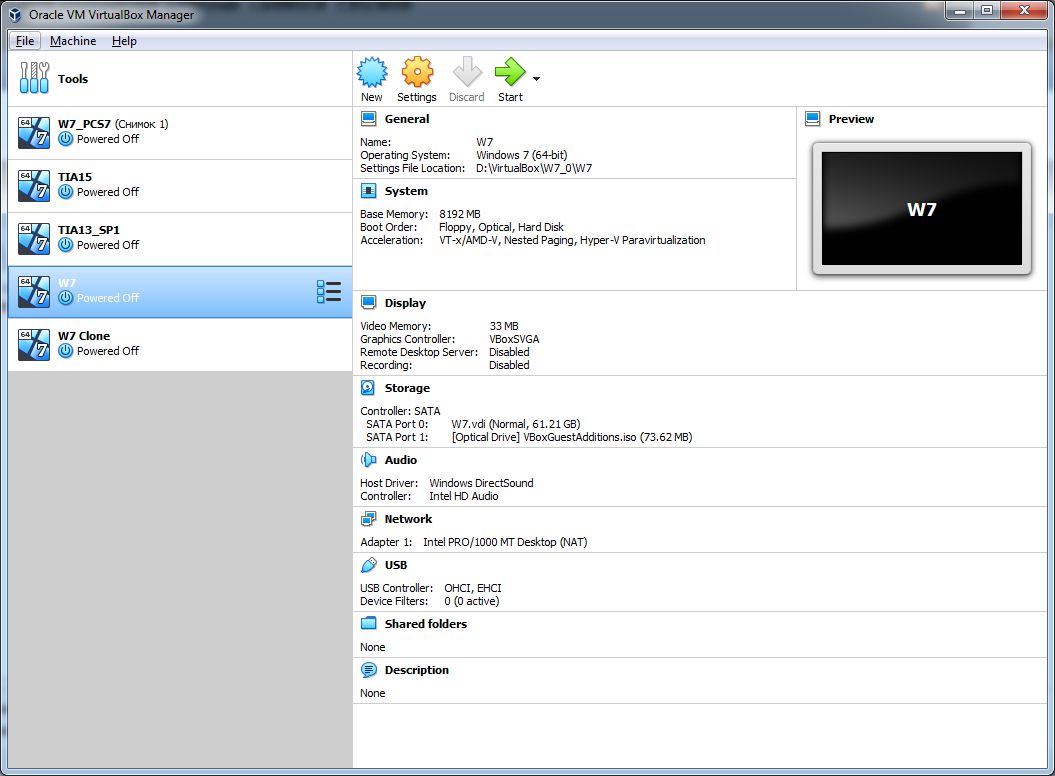Viewport: 1055px width, 776px height.
Task: Click the VirtualBox title bar app icon
Action: coord(15,15)
